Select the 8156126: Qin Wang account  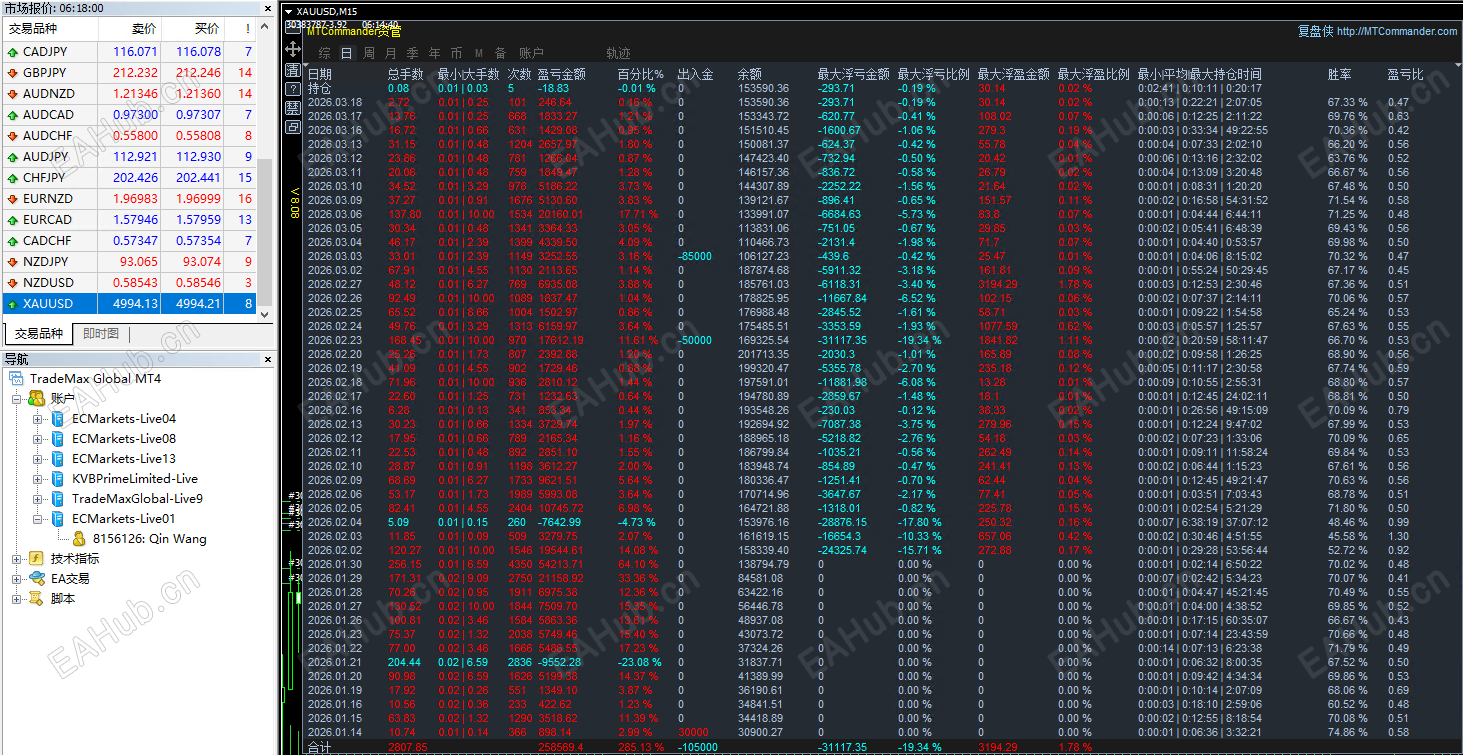(x=150, y=539)
